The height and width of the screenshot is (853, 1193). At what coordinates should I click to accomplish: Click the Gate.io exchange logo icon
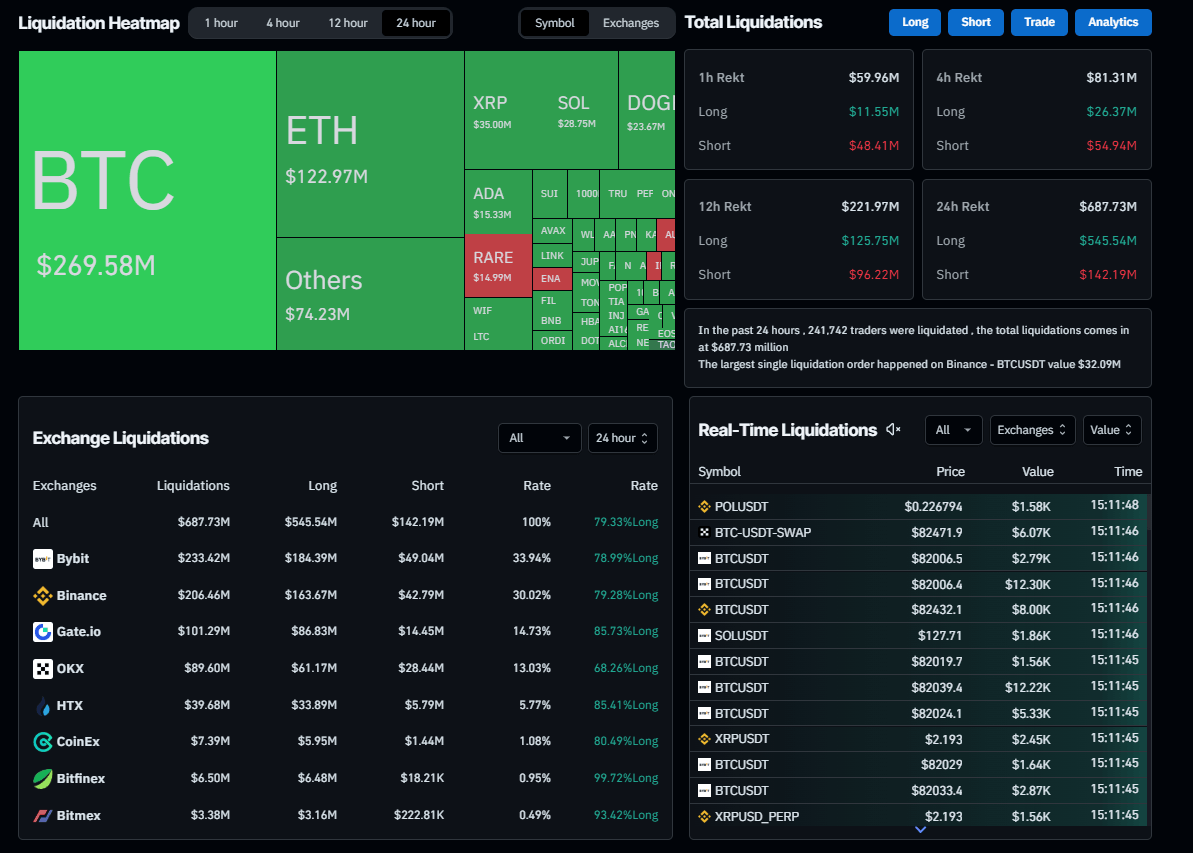(x=43, y=632)
